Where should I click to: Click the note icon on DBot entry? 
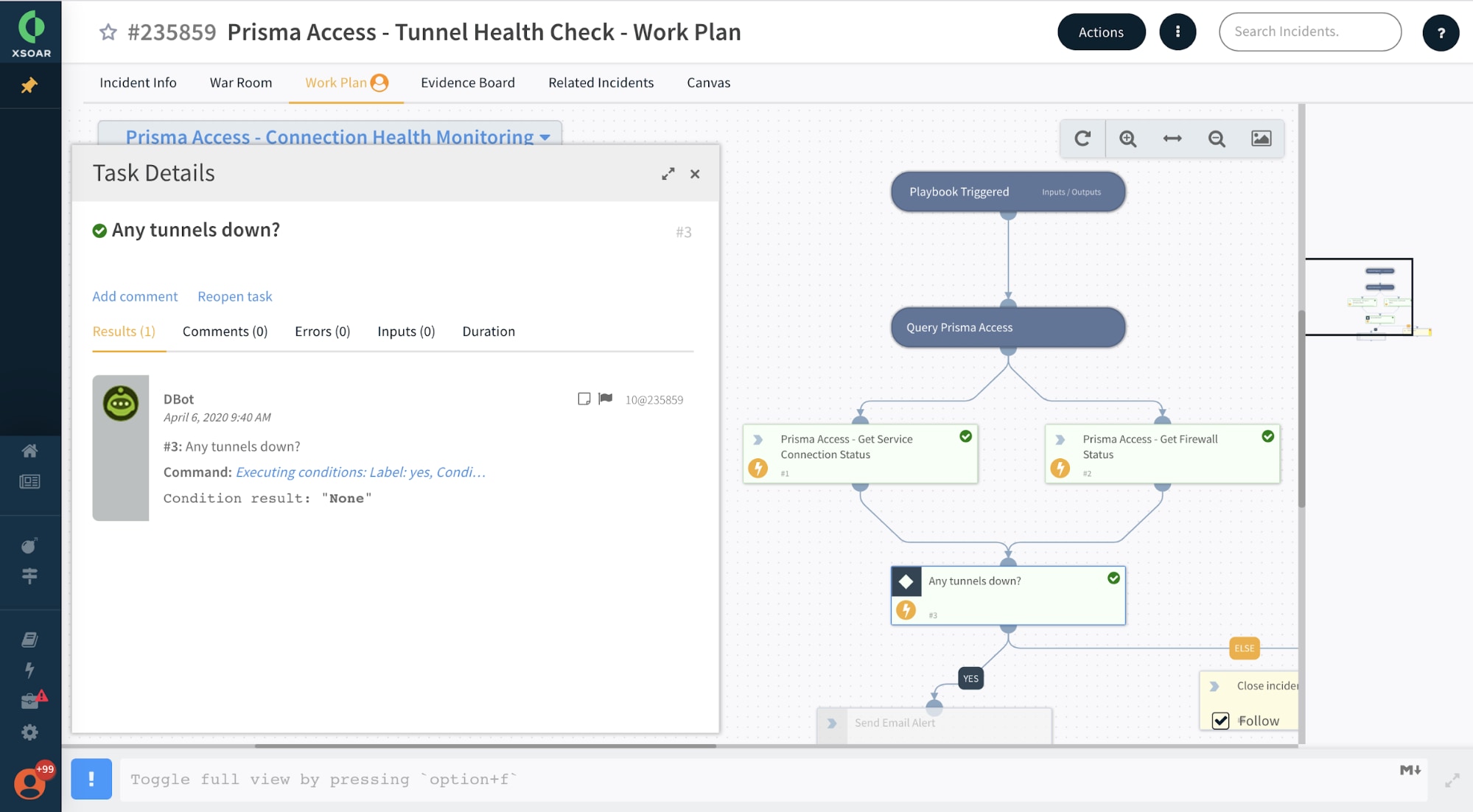coord(584,399)
